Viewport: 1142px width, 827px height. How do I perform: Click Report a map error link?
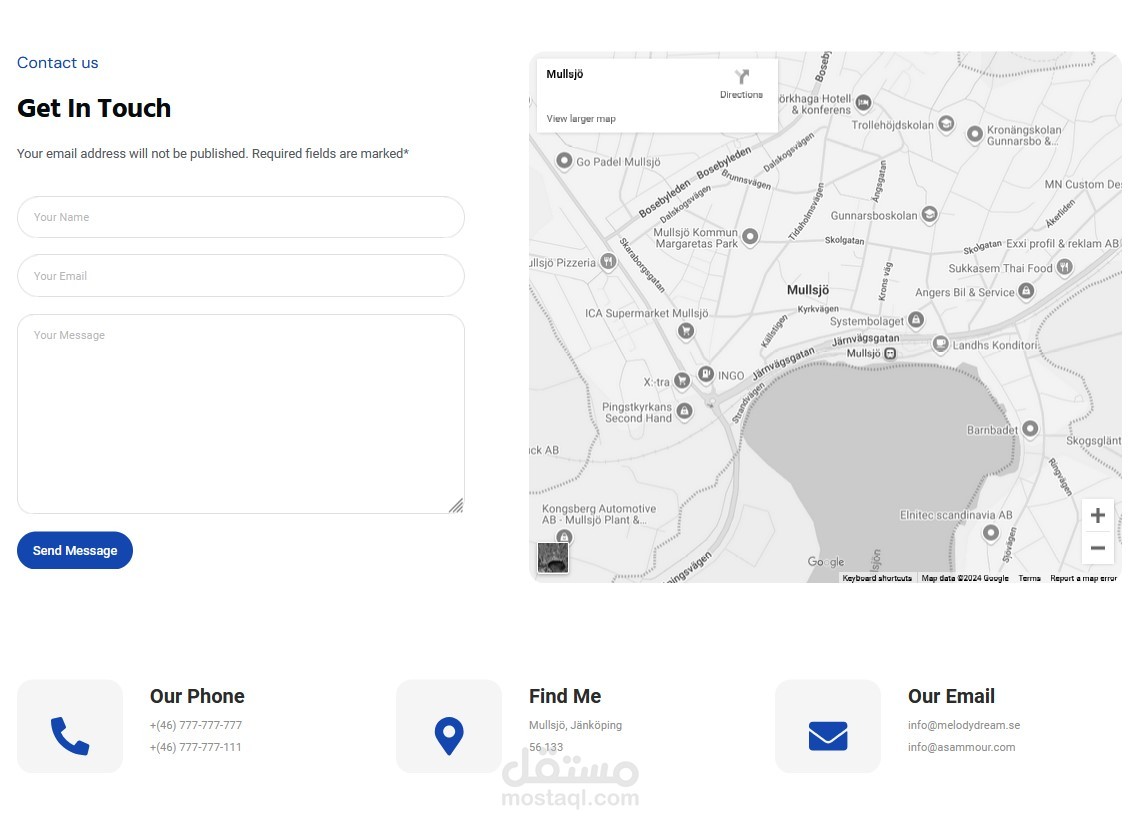pyautogui.click(x=1083, y=578)
